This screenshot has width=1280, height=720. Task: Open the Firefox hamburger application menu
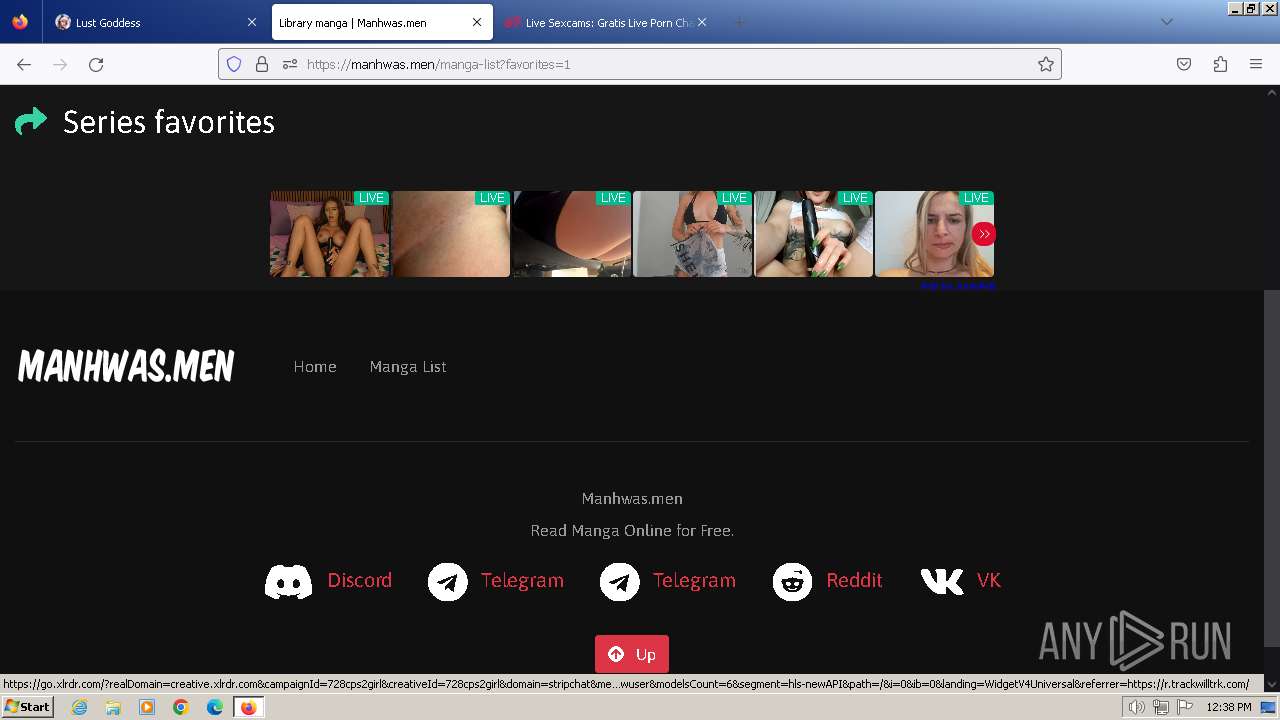pyautogui.click(x=1256, y=64)
